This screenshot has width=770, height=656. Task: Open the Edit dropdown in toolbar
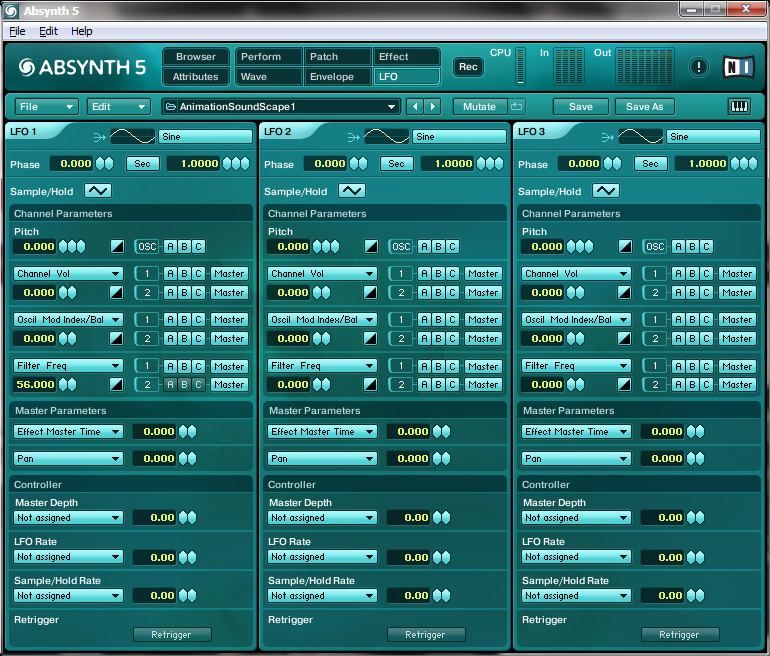point(118,107)
